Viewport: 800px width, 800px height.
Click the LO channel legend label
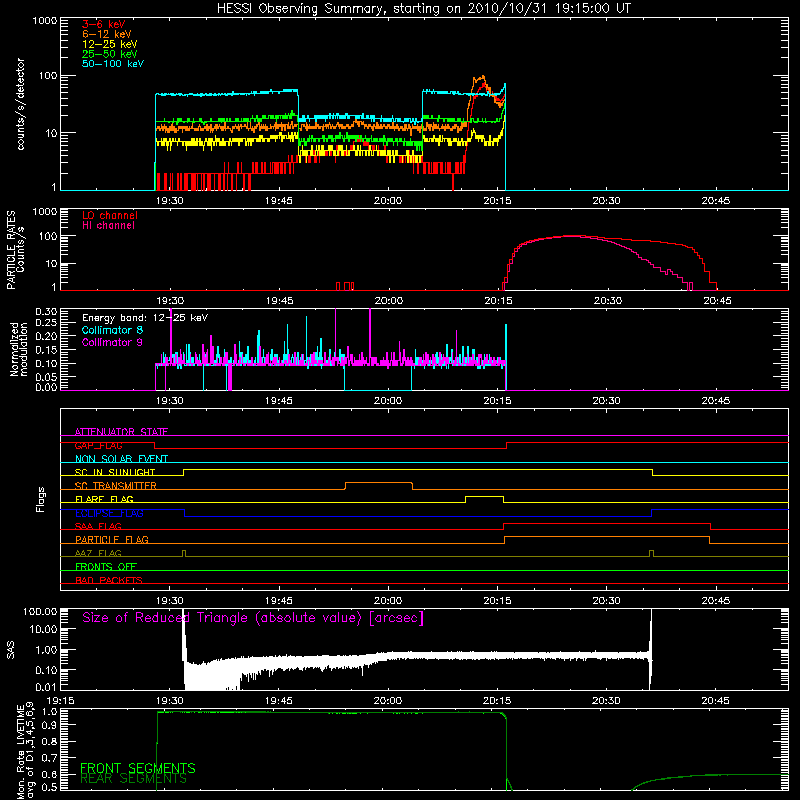[x=110, y=215]
